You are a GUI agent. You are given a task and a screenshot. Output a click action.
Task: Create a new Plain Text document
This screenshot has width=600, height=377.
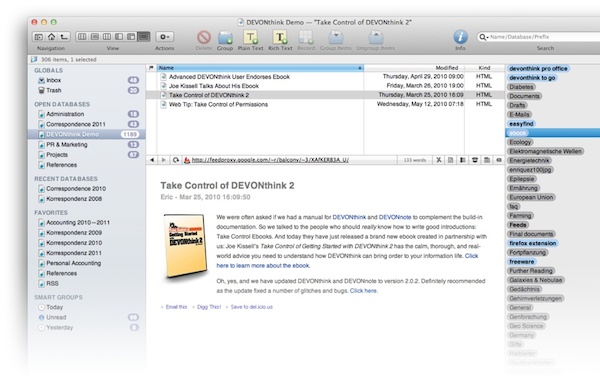(250, 38)
